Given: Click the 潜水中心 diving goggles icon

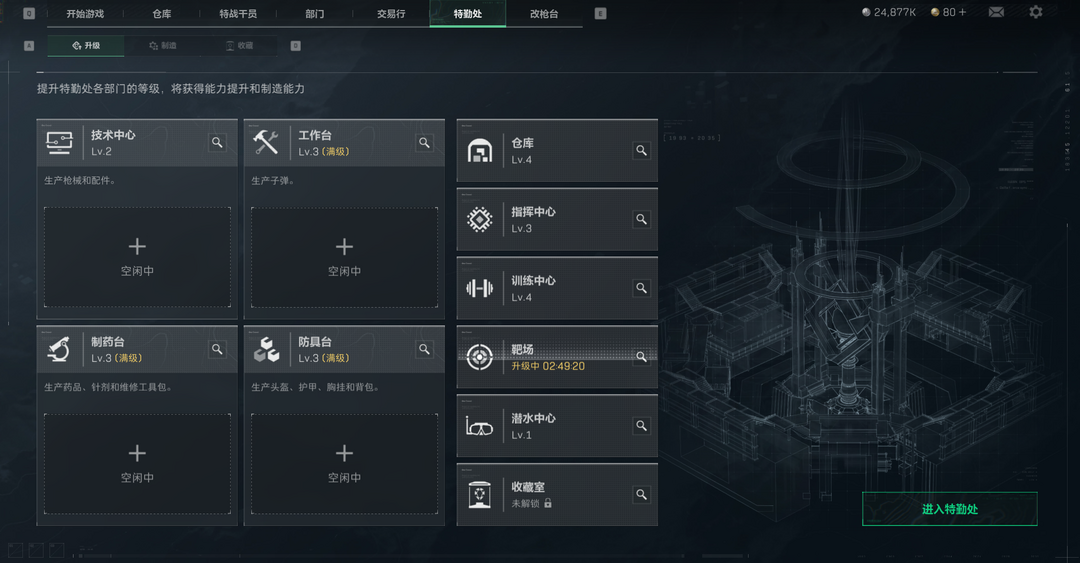Looking at the screenshot, I should point(479,427).
